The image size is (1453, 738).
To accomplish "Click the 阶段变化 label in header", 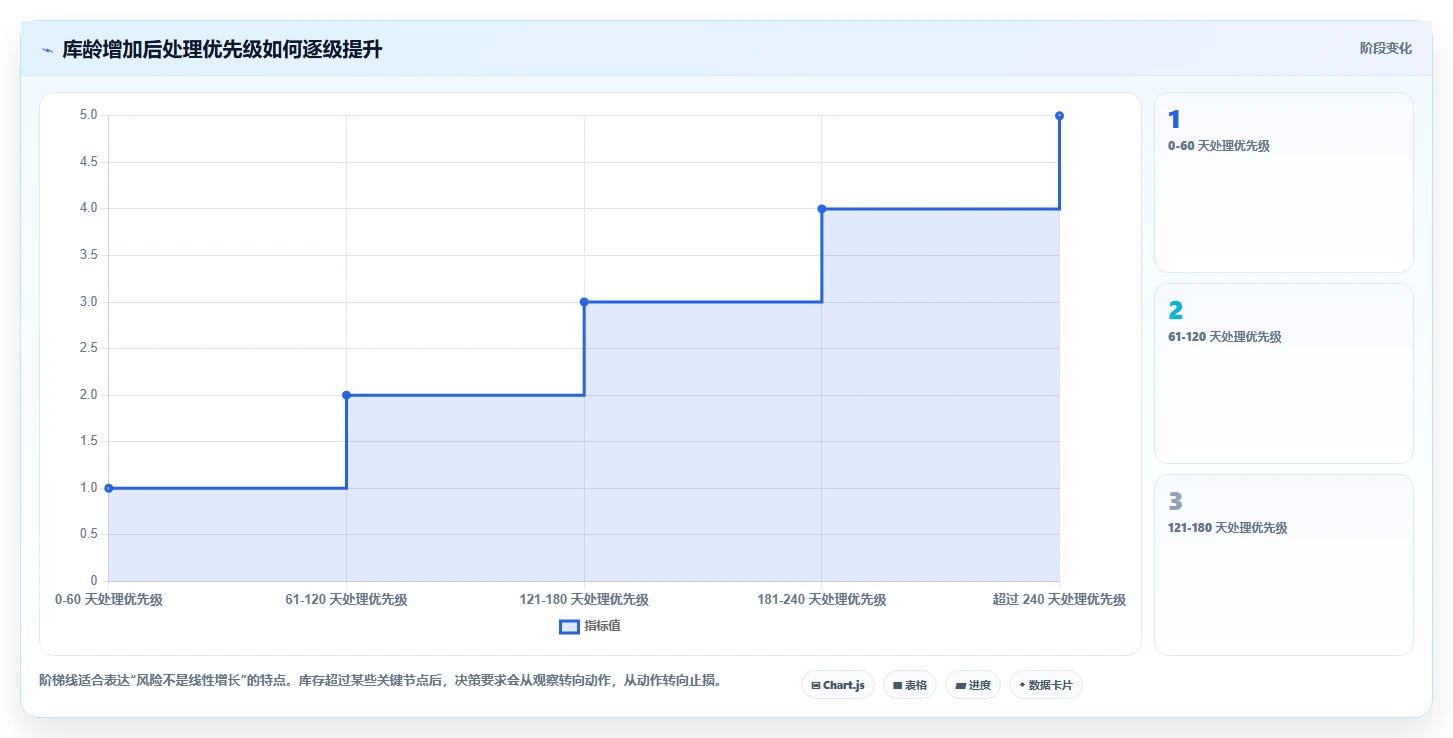I will (x=1386, y=48).
